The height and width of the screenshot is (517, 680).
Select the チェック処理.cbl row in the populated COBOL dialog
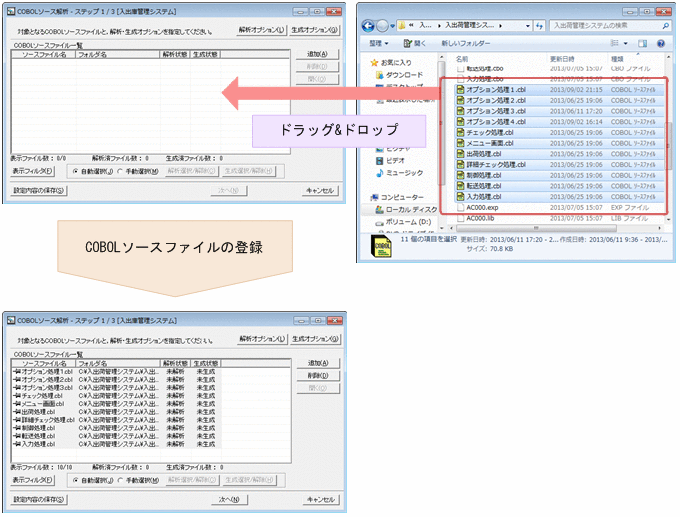click(x=117, y=396)
